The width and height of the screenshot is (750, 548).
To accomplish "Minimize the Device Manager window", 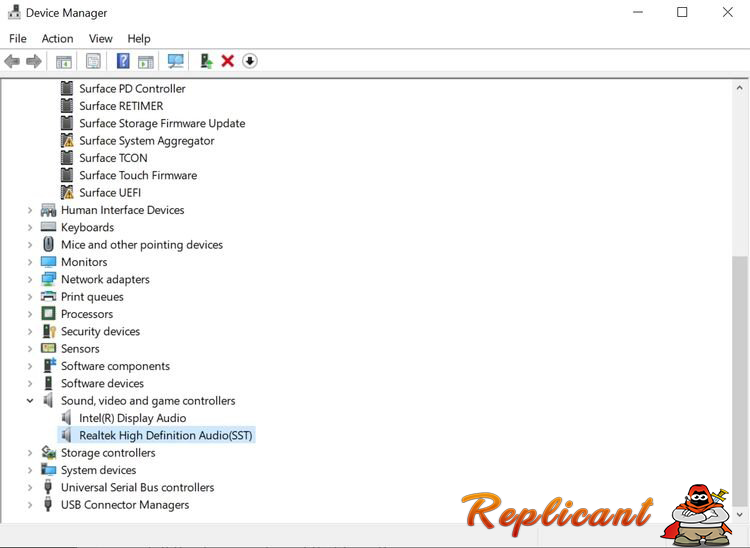I will 638,12.
